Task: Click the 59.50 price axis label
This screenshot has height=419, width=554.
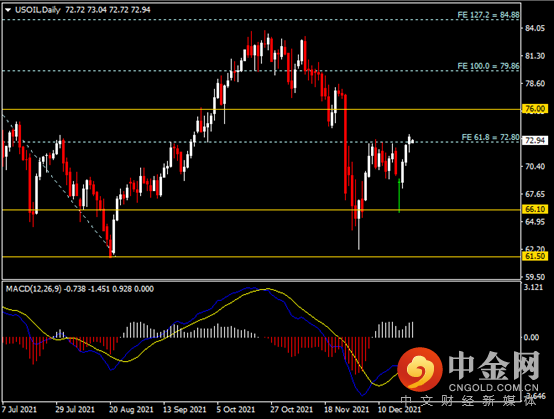Action: 535,277
